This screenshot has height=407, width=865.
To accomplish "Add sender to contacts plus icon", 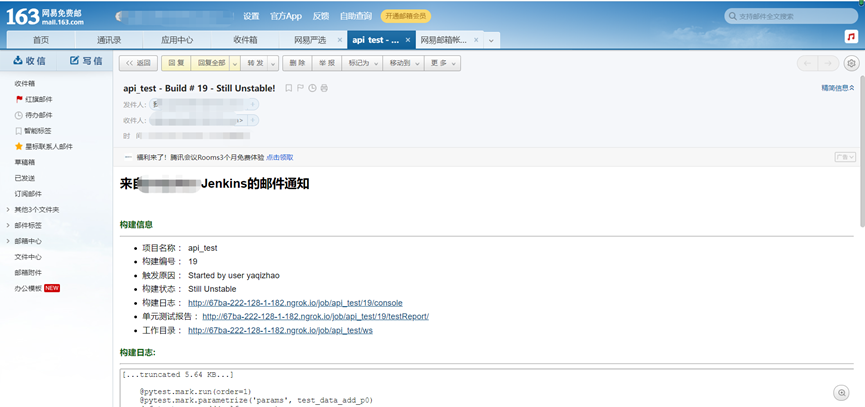I will coord(253,104).
